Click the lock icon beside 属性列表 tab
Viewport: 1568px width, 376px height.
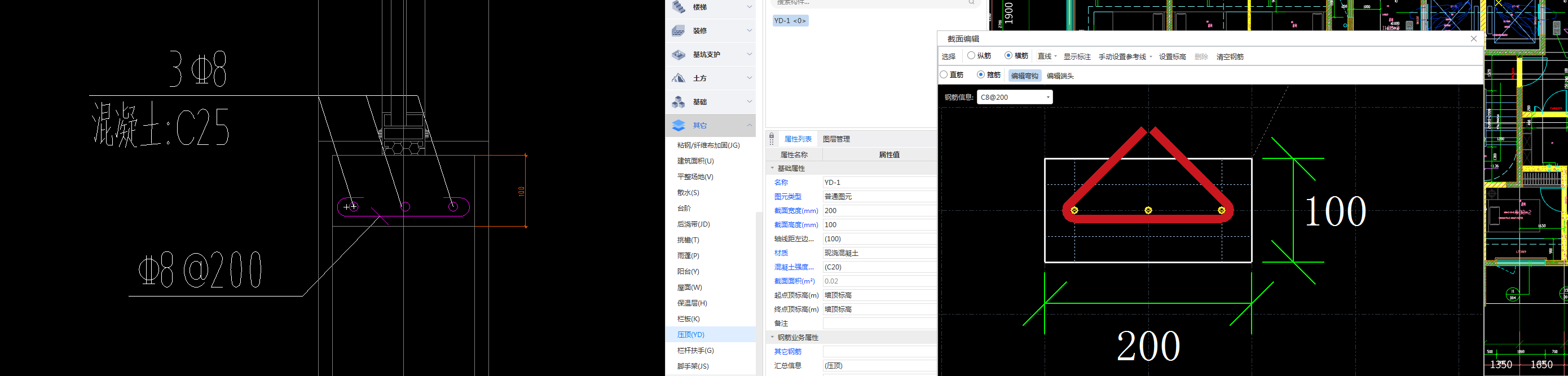tap(772, 136)
